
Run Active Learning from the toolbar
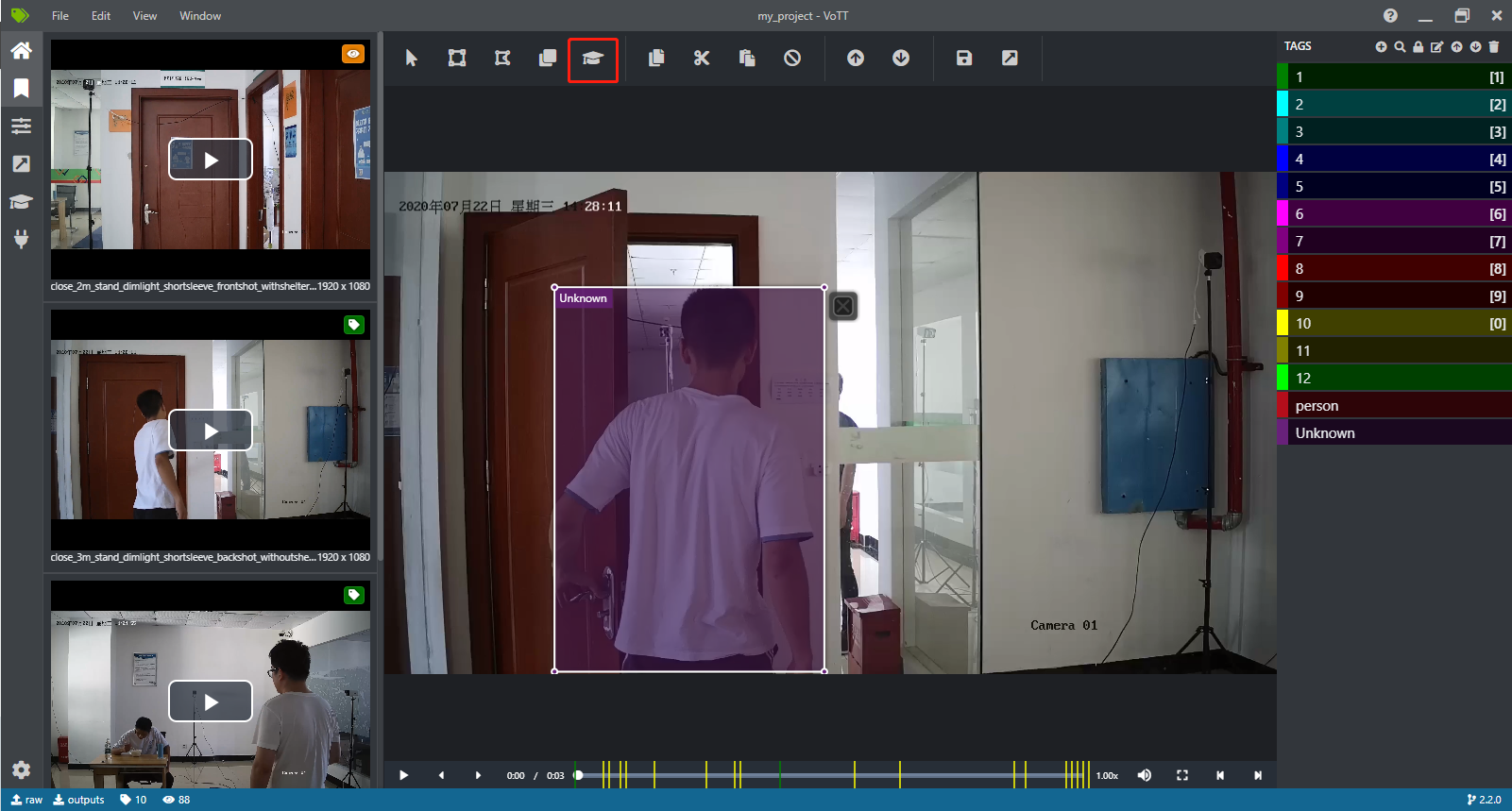pyautogui.click(x=593, y=59)
